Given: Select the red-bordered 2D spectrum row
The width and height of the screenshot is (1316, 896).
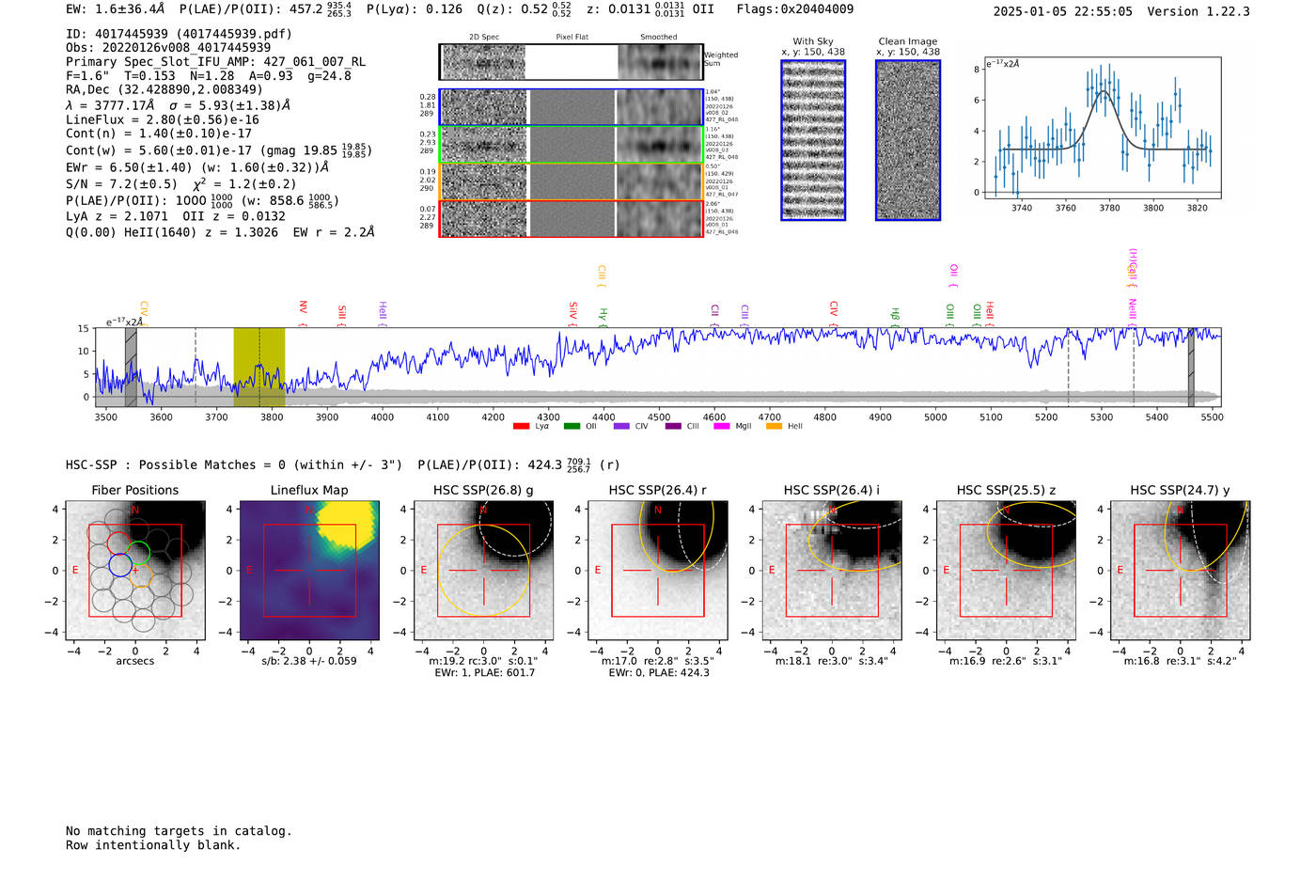Looking at the screenshot, I should [572, 218].
